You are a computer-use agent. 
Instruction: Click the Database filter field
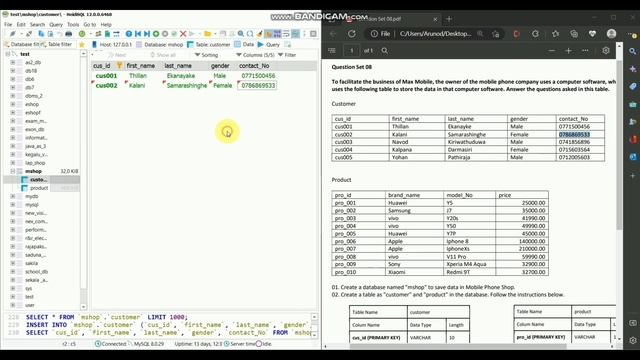coord(23,44)
